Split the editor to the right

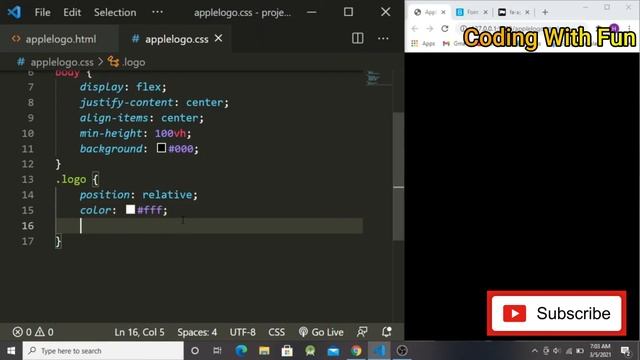pyautogui.click(x=358, y=38)
